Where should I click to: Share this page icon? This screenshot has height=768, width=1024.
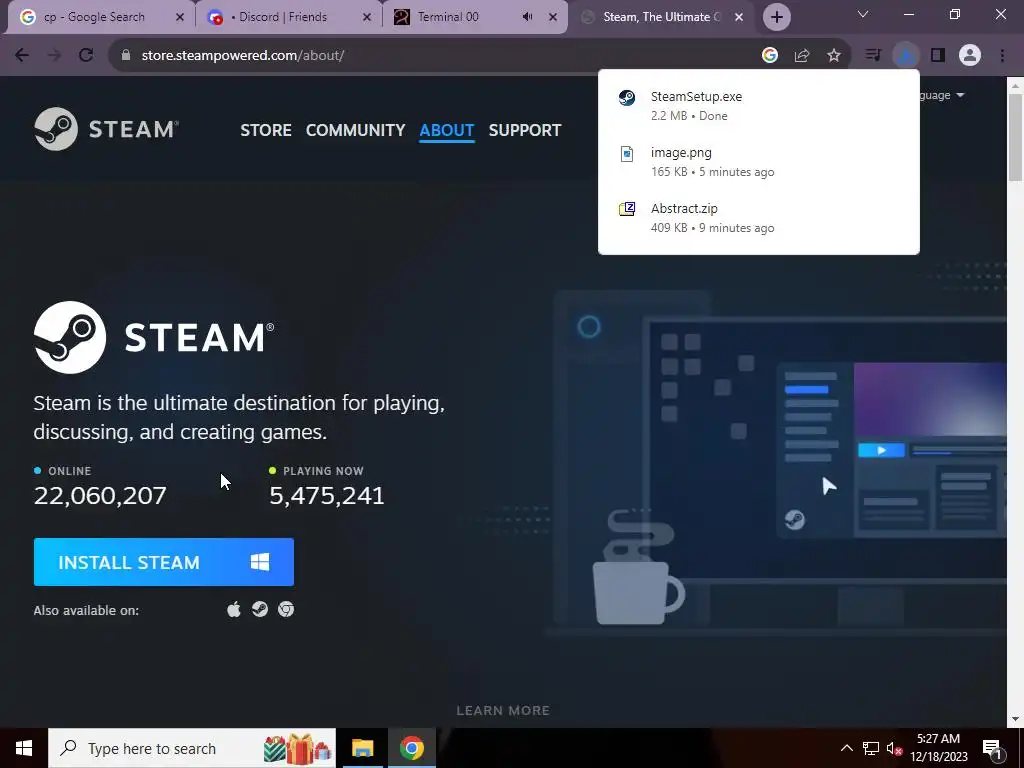click(802, 56)
